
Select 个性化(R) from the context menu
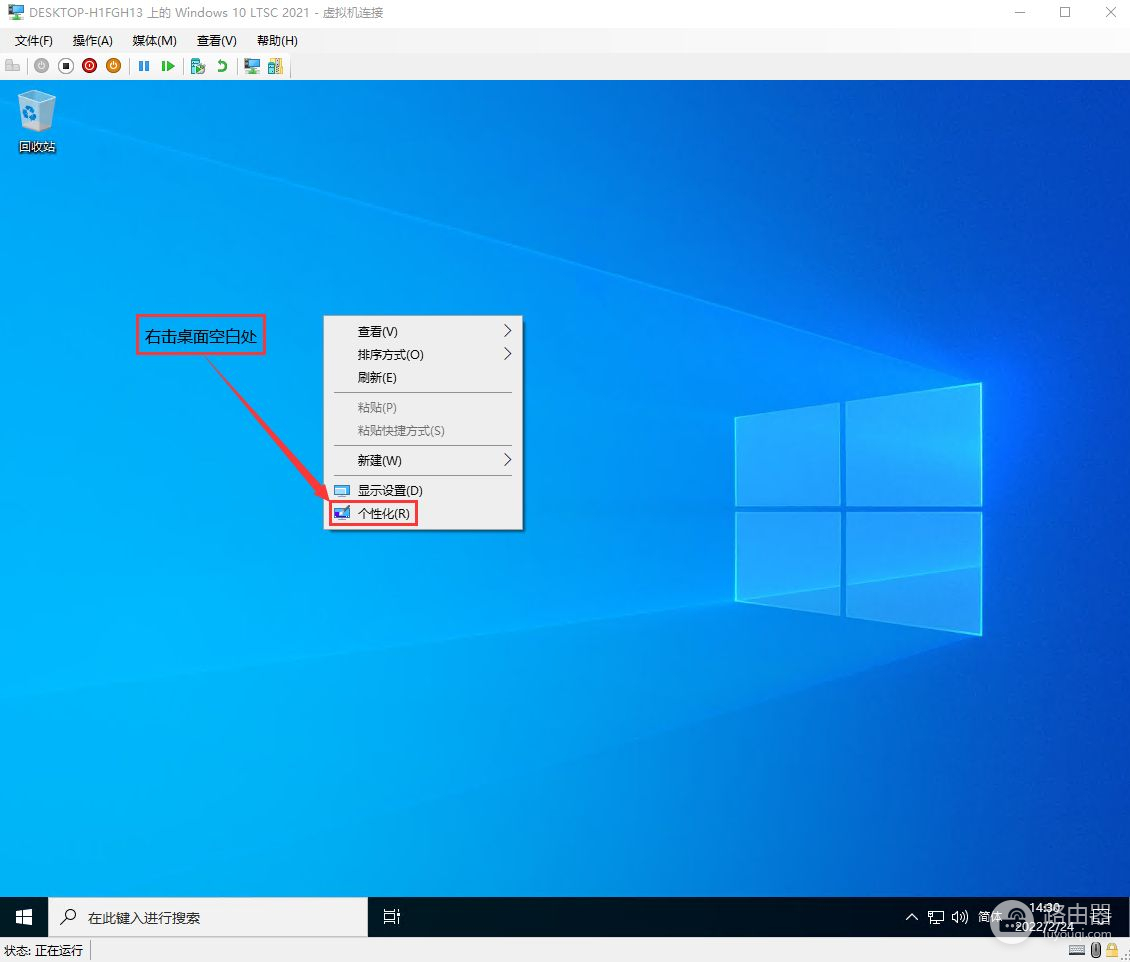click(x=383, y=513)
